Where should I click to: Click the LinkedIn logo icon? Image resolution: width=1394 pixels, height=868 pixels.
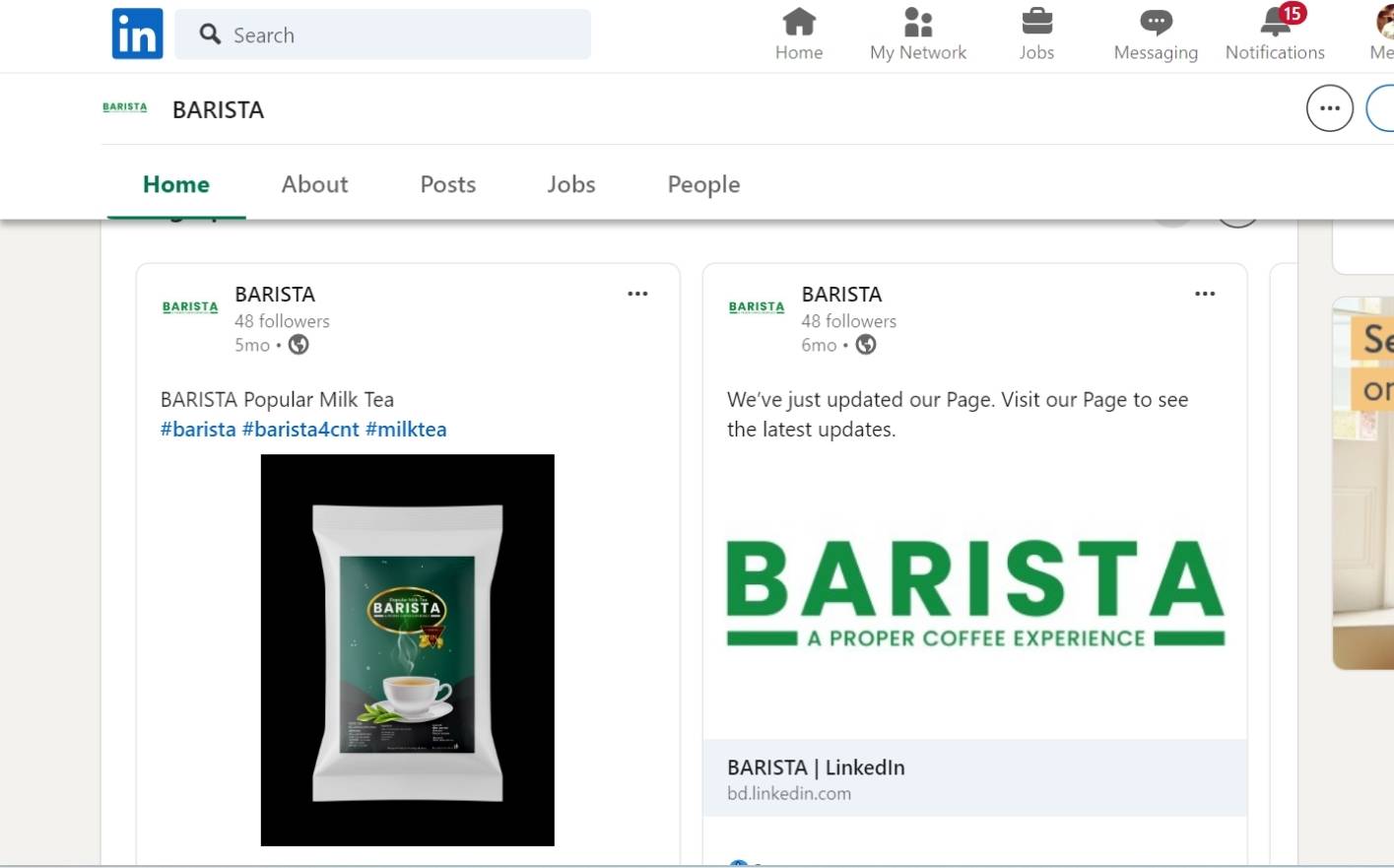point(137,34)
